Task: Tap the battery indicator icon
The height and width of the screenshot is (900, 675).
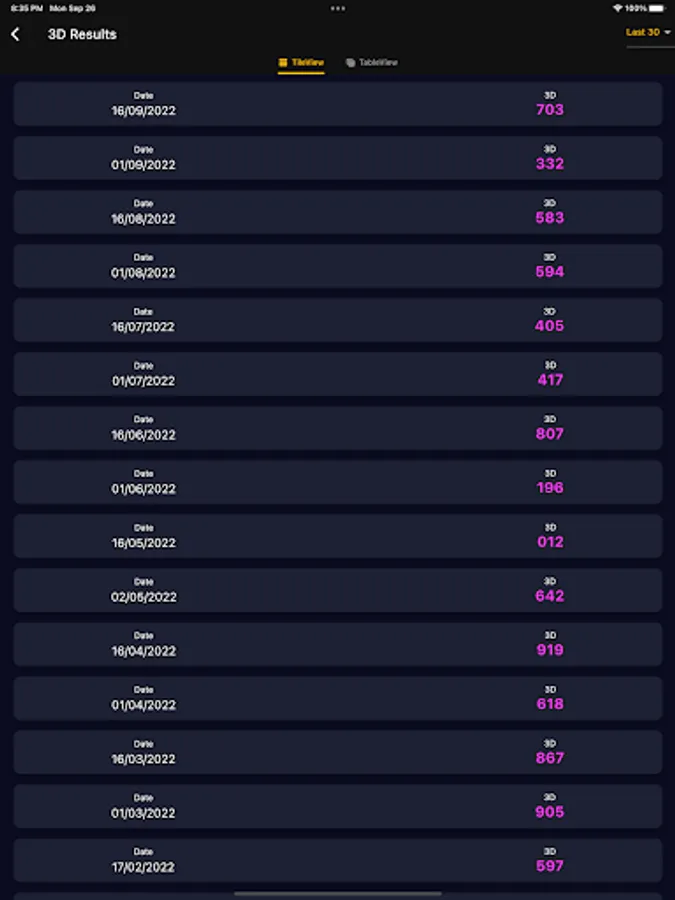Action: coord(659,8)
